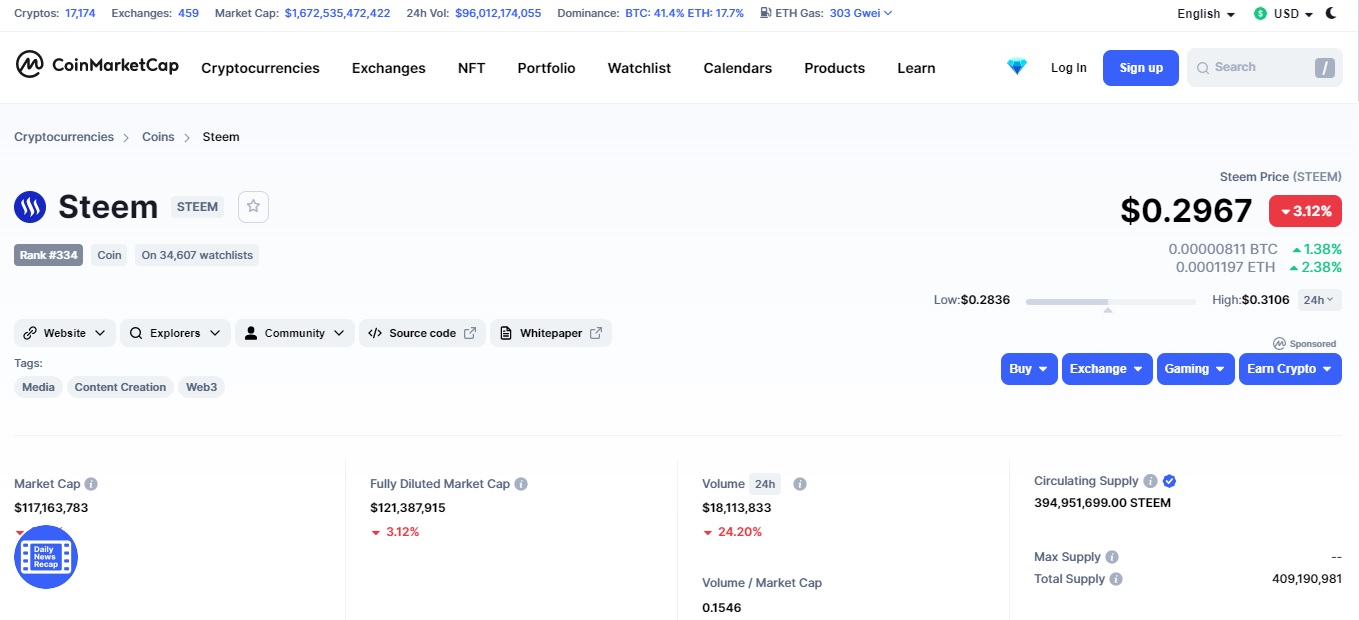Click Fully Diluted Market Cap info icon
The width and height of the screenshot is (1359, 620).
[521, 484]
